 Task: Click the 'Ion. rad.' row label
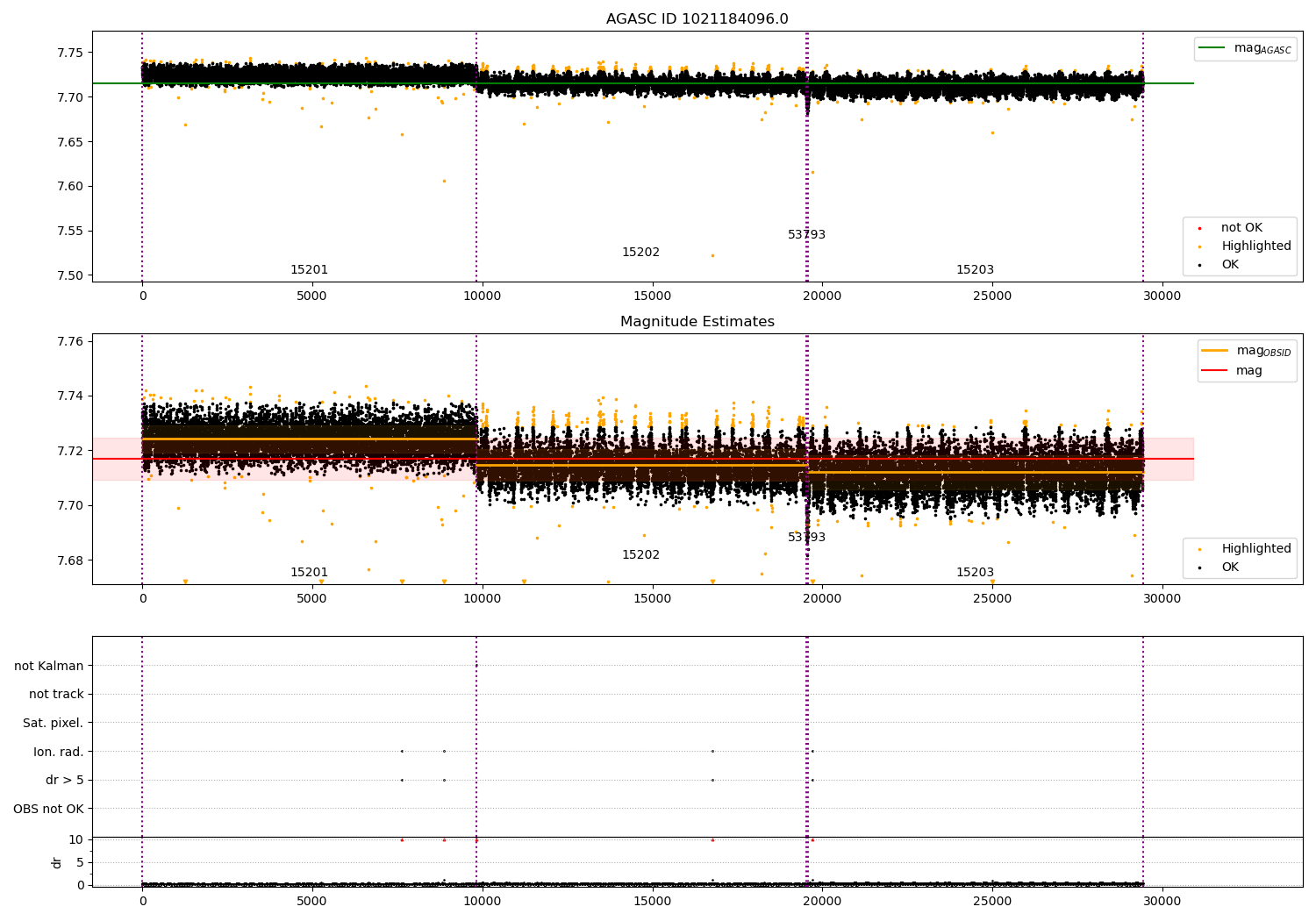59,752
